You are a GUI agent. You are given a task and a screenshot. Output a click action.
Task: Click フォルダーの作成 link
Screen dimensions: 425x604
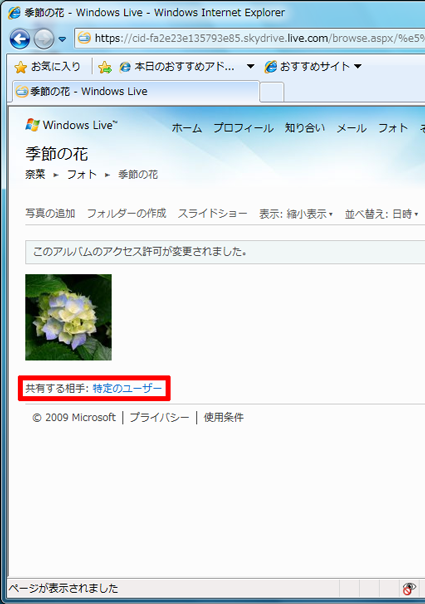pyautogui.click(x=126, y=213)
